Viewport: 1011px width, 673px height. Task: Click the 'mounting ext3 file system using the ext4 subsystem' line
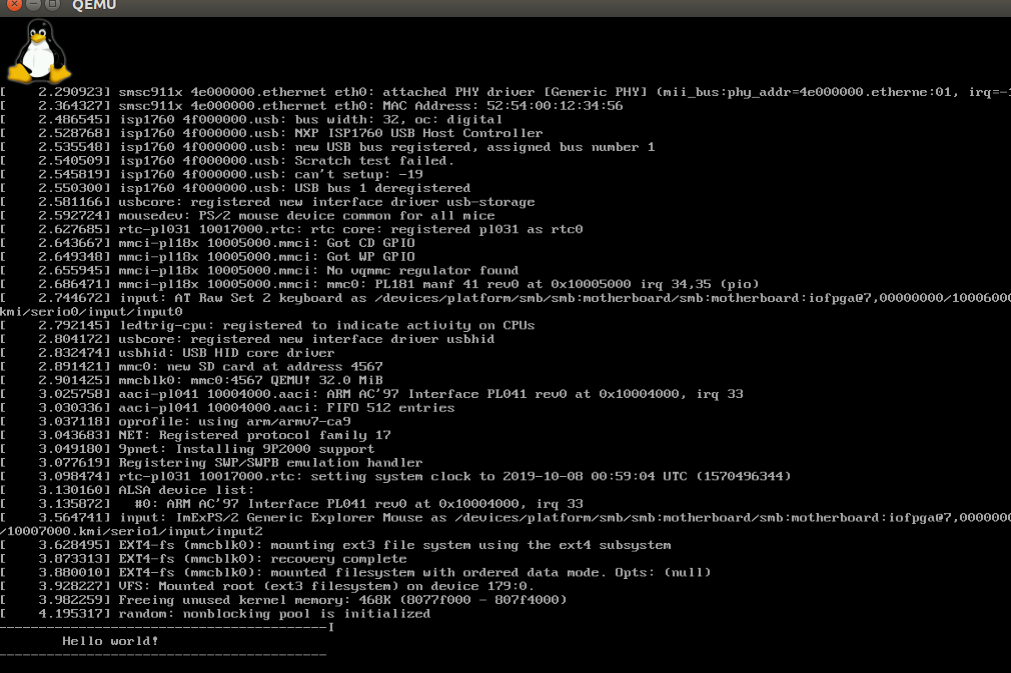click(x=336, y=545)
